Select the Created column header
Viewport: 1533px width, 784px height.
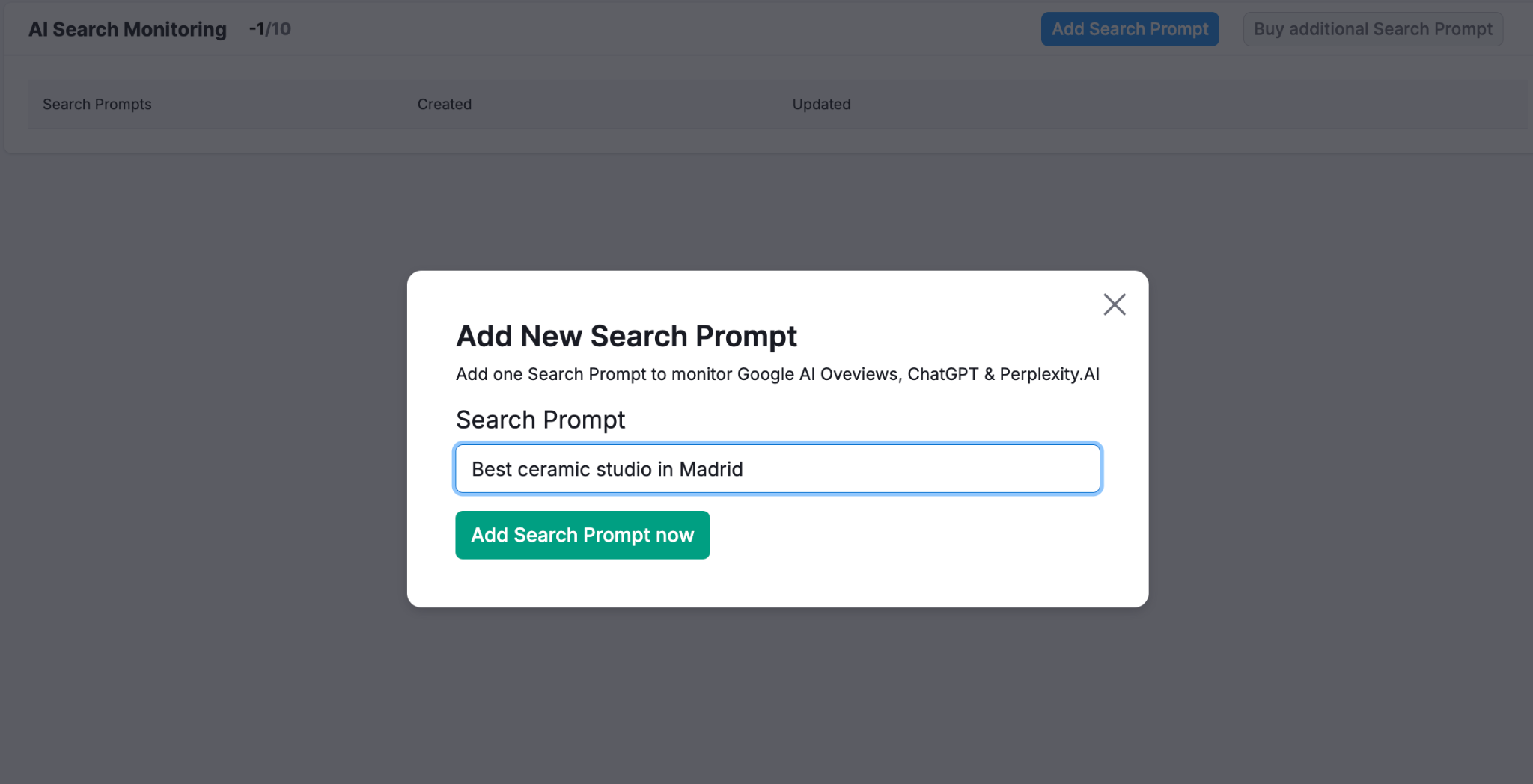[x=445, y=105]
